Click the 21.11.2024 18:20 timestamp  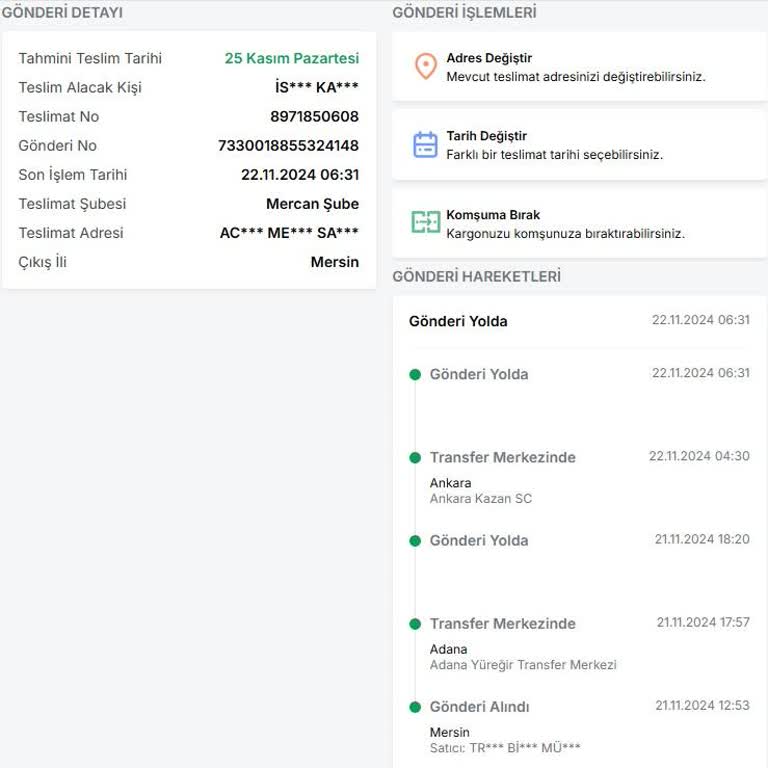coord(702,539)
